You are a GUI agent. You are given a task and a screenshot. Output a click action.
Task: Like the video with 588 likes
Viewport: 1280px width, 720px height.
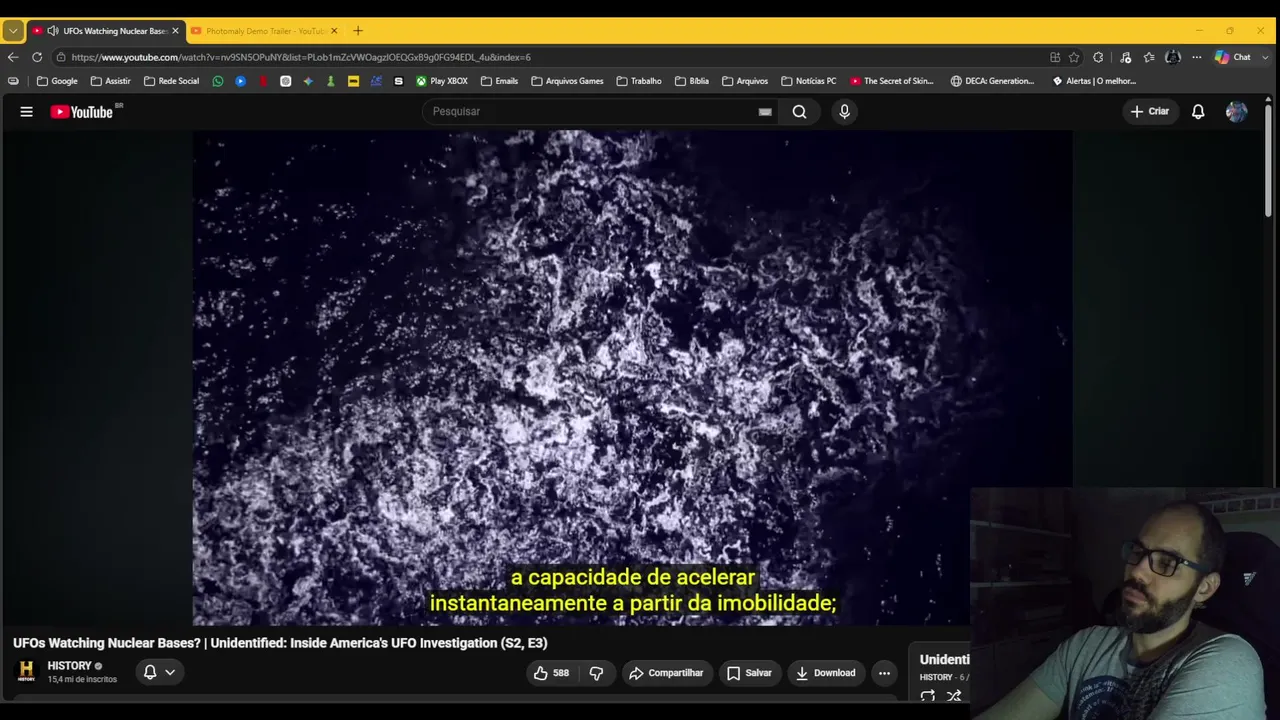click(552, 673)
